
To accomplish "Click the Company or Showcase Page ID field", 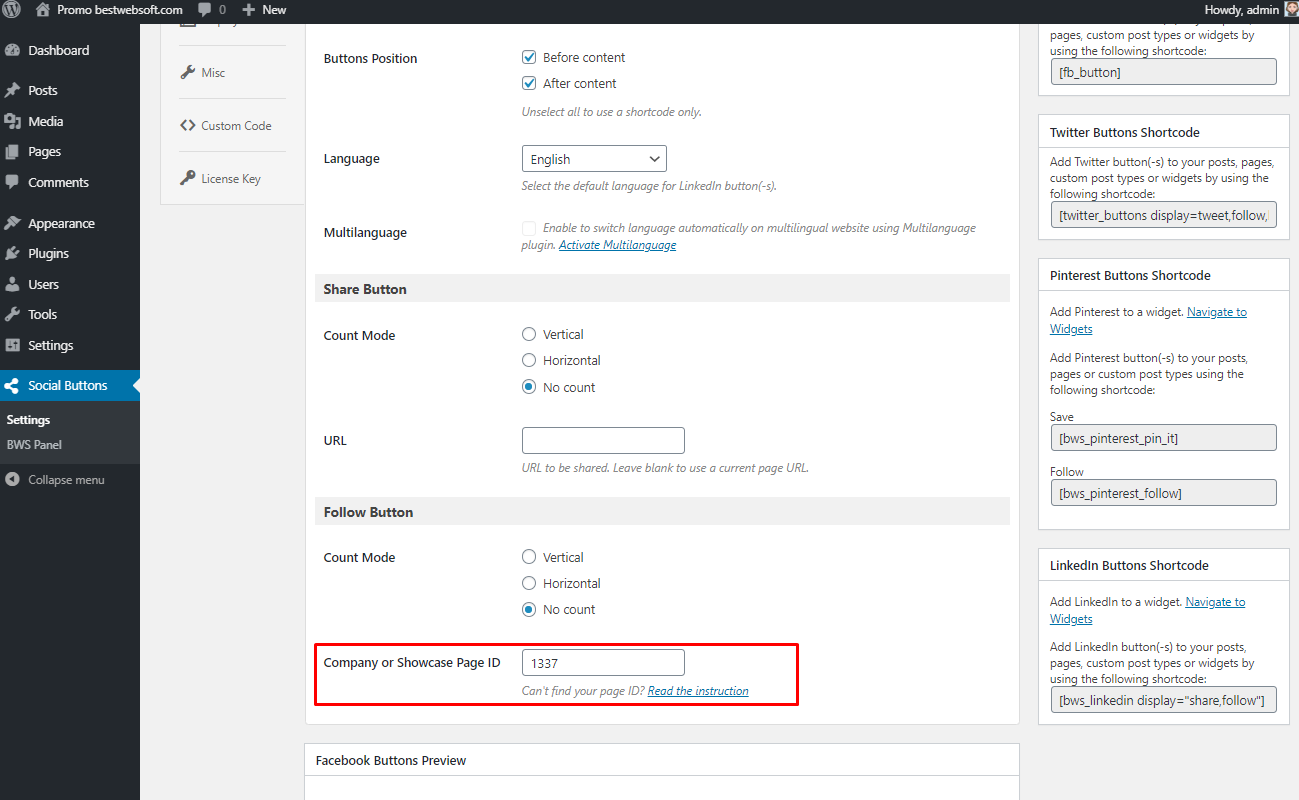I will pyautogui.click(x=603, y=662).
